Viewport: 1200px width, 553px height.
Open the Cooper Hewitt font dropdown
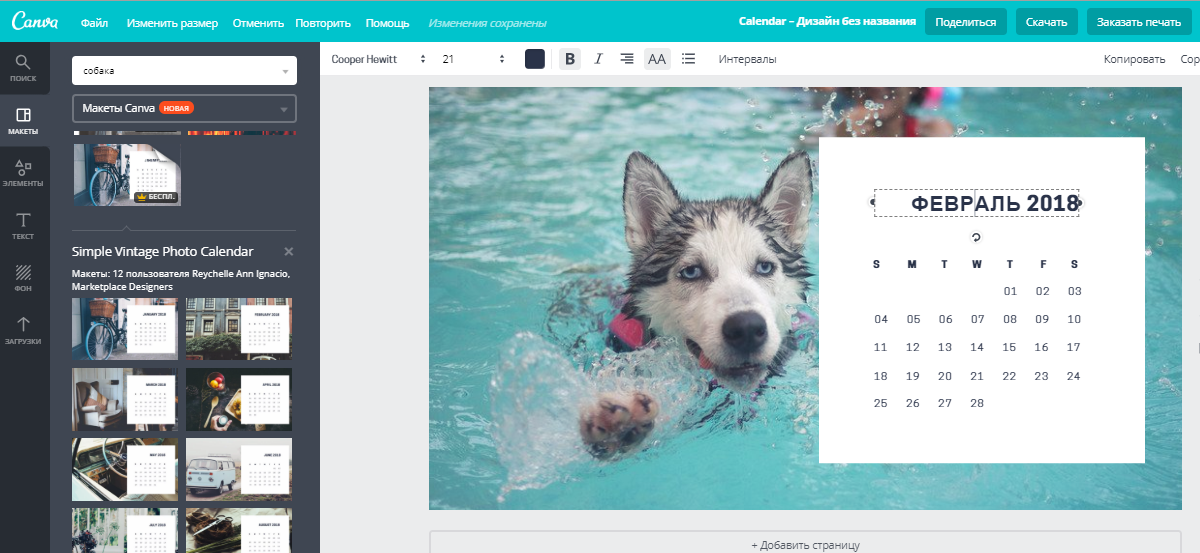pyautogui.click(x=378, y=59)
